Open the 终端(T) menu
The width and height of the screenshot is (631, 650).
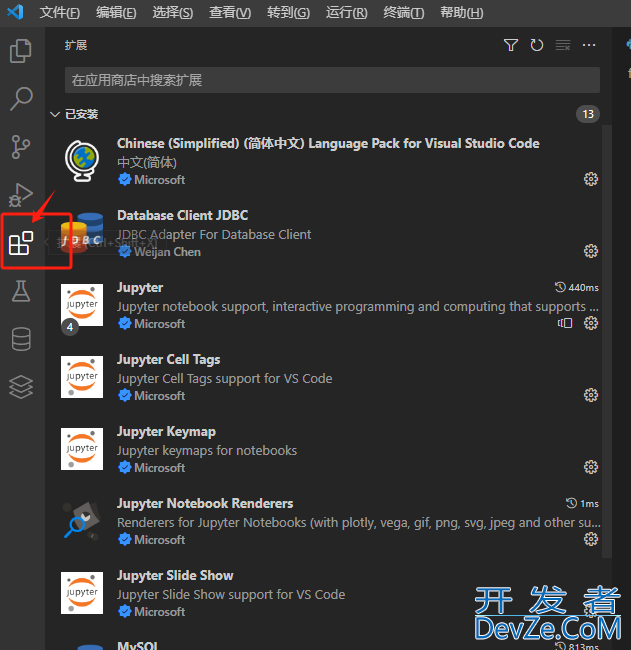pos(403,13)
